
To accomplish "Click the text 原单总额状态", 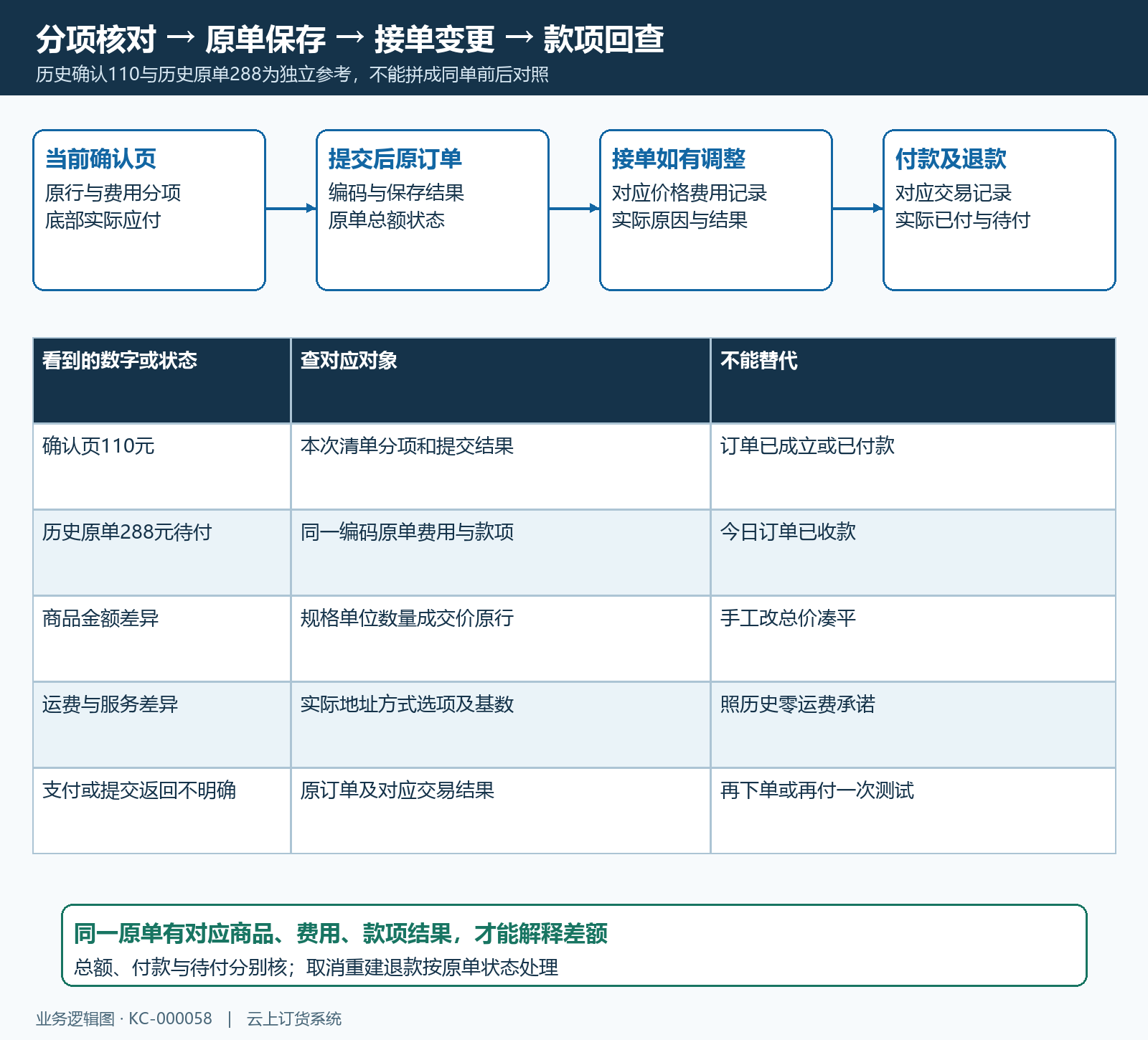I will (x=386, y=220).
